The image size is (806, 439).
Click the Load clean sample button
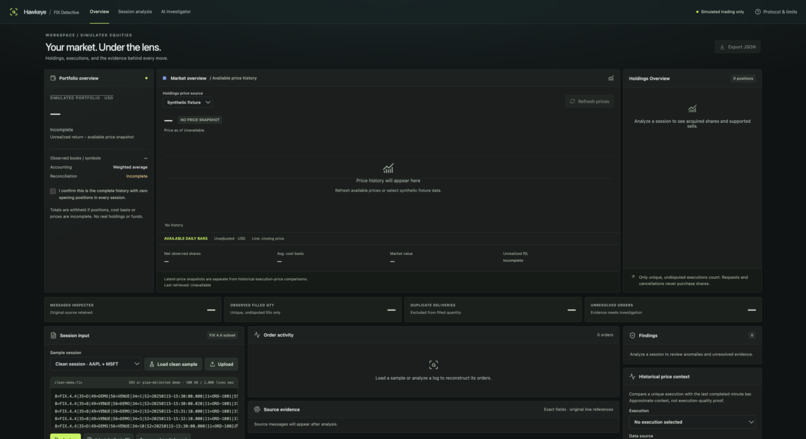173,364
